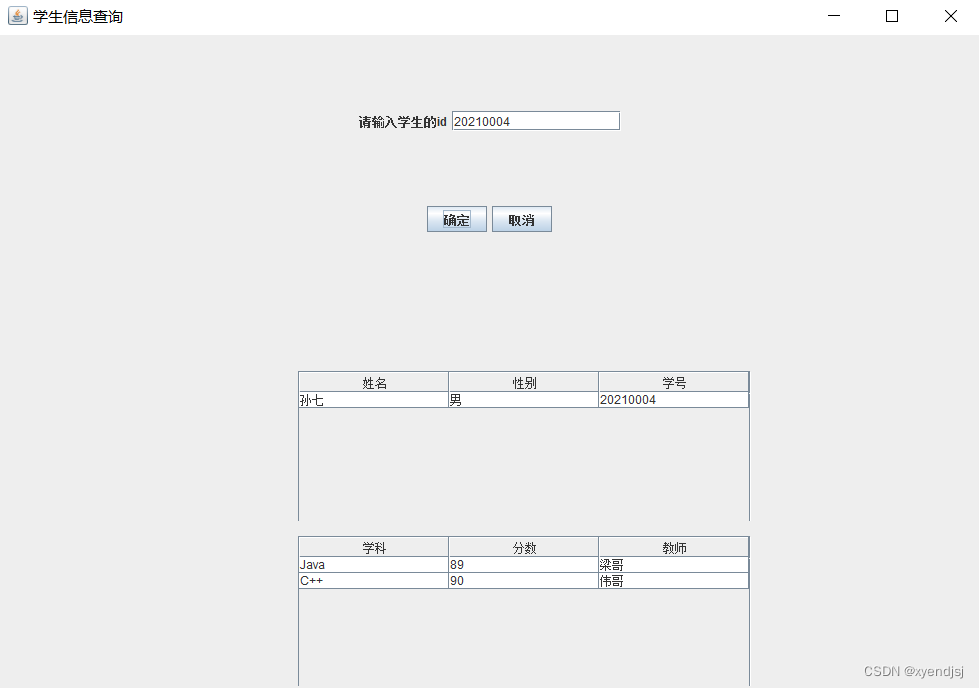Select the score cell 90
The width and height of the screenshot is (979, 688).
(x=523, y=581)
